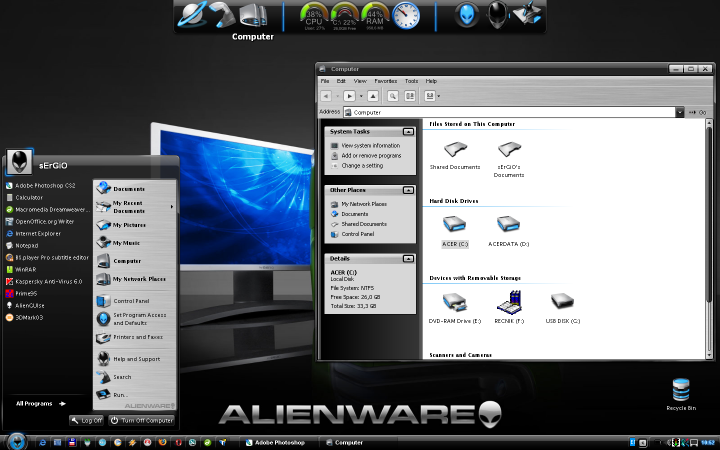This screenshot has height=450, width=720.
Task: Launch Firefox from quick launch
Action: coord(163,443)
